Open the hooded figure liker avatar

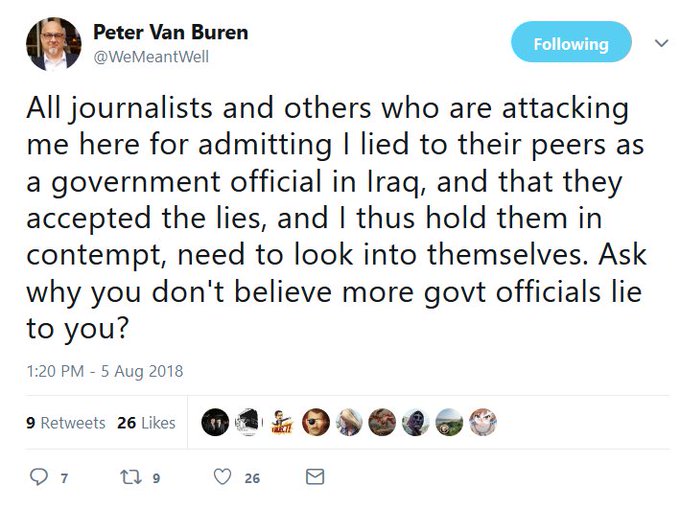(415, 423)
